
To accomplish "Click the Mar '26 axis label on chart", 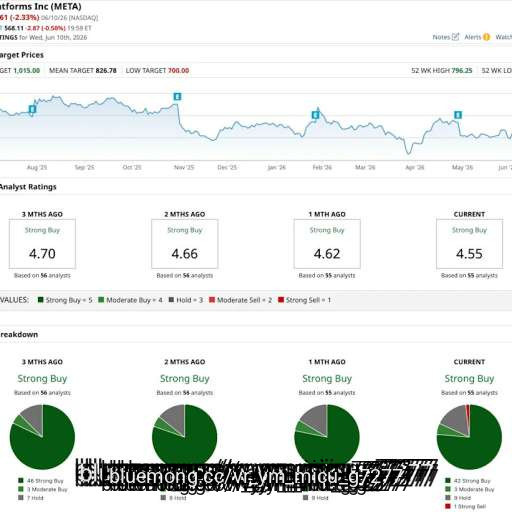I will click(365, 167).
